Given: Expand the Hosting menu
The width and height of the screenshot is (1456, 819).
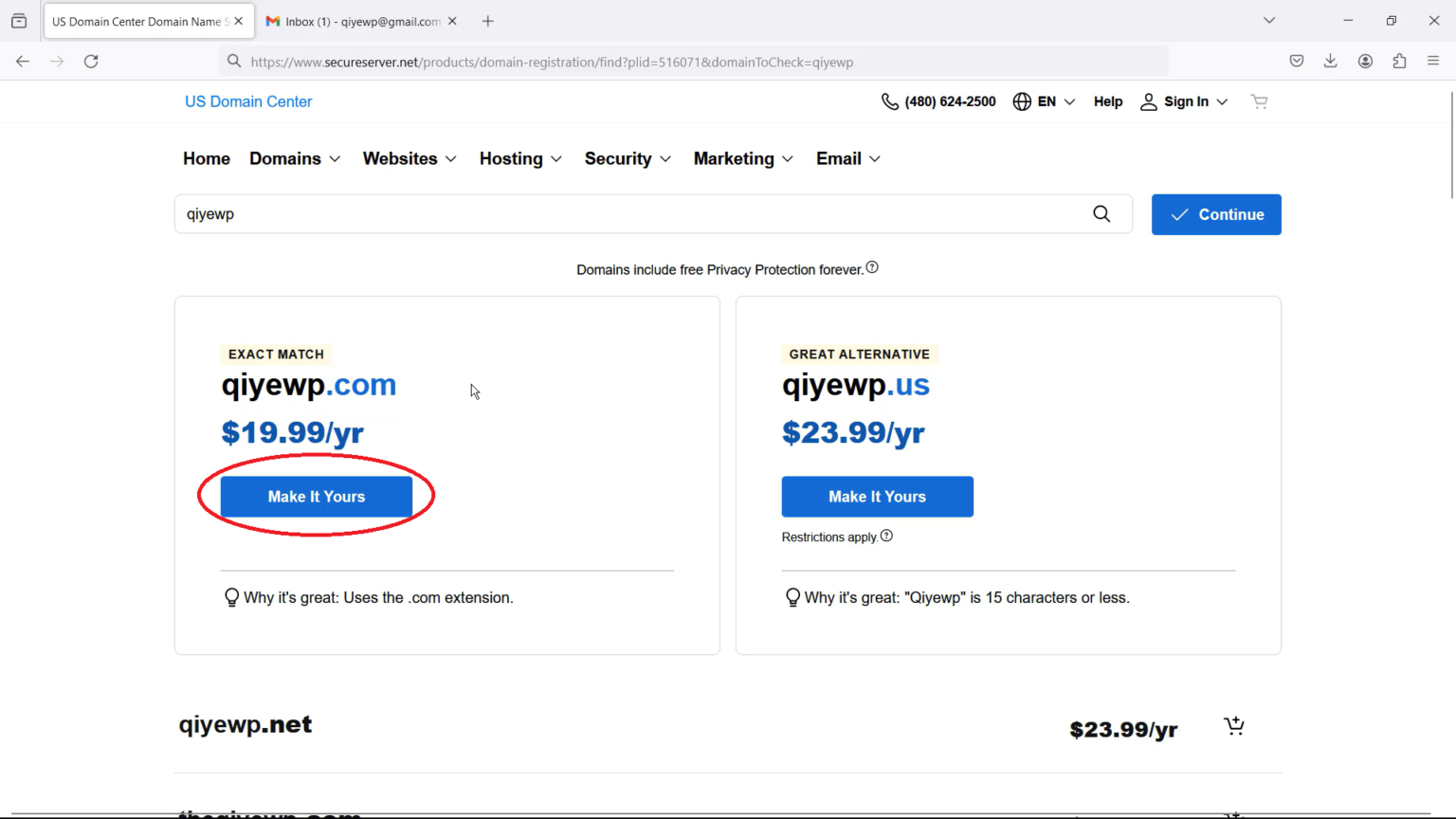Looking at the screenshot, I should pyautogui.click(x=520, y=158).
